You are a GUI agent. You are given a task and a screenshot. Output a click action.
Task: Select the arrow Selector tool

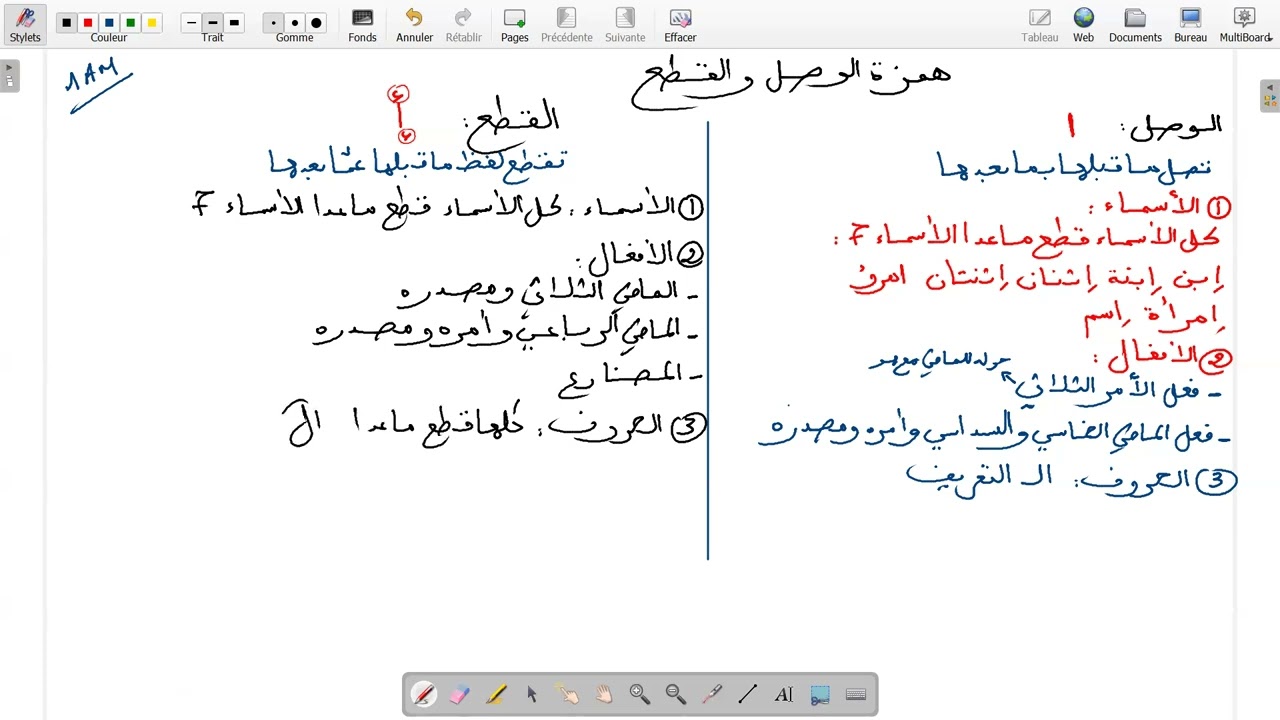point(532,694)
